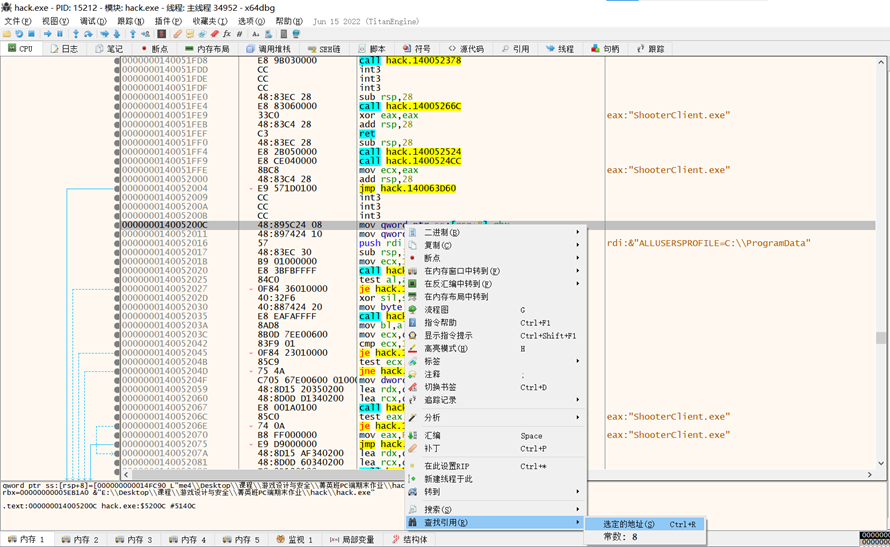Click the calculator icon in toolbar

tap(283, 34)
